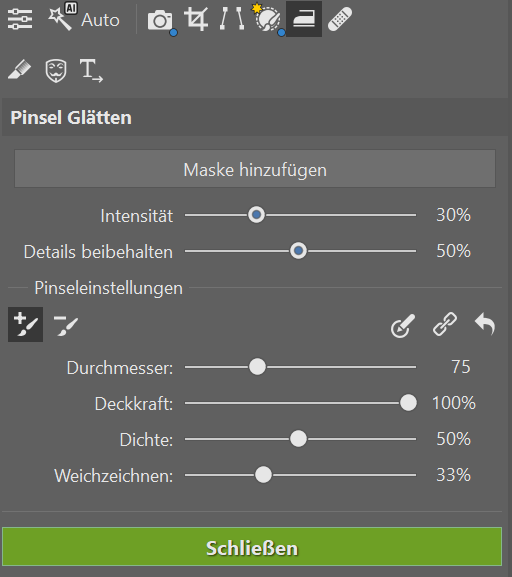Open the AI selection brush tool

click(267, 18)
